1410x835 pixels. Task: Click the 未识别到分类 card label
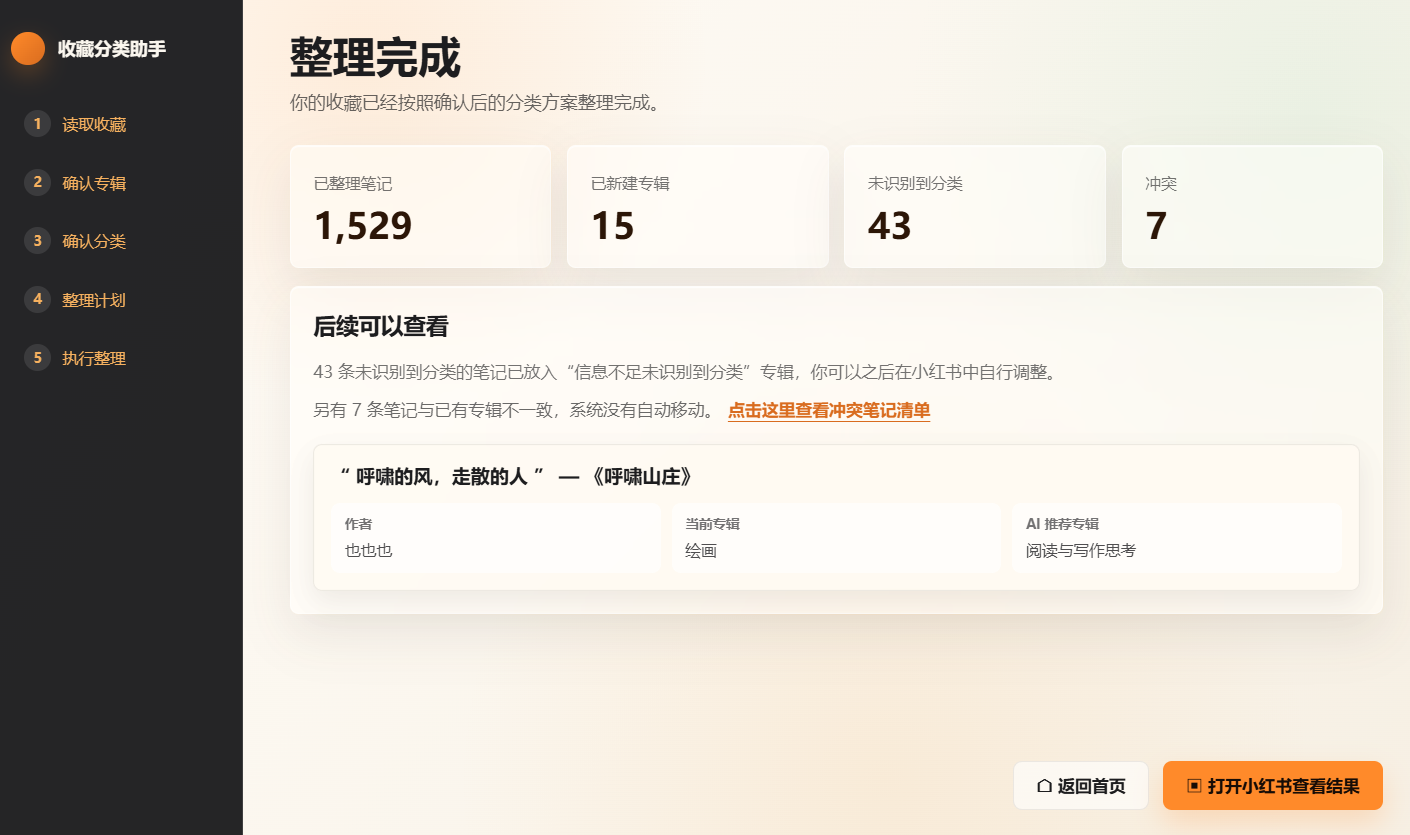(x=915, y=184)
